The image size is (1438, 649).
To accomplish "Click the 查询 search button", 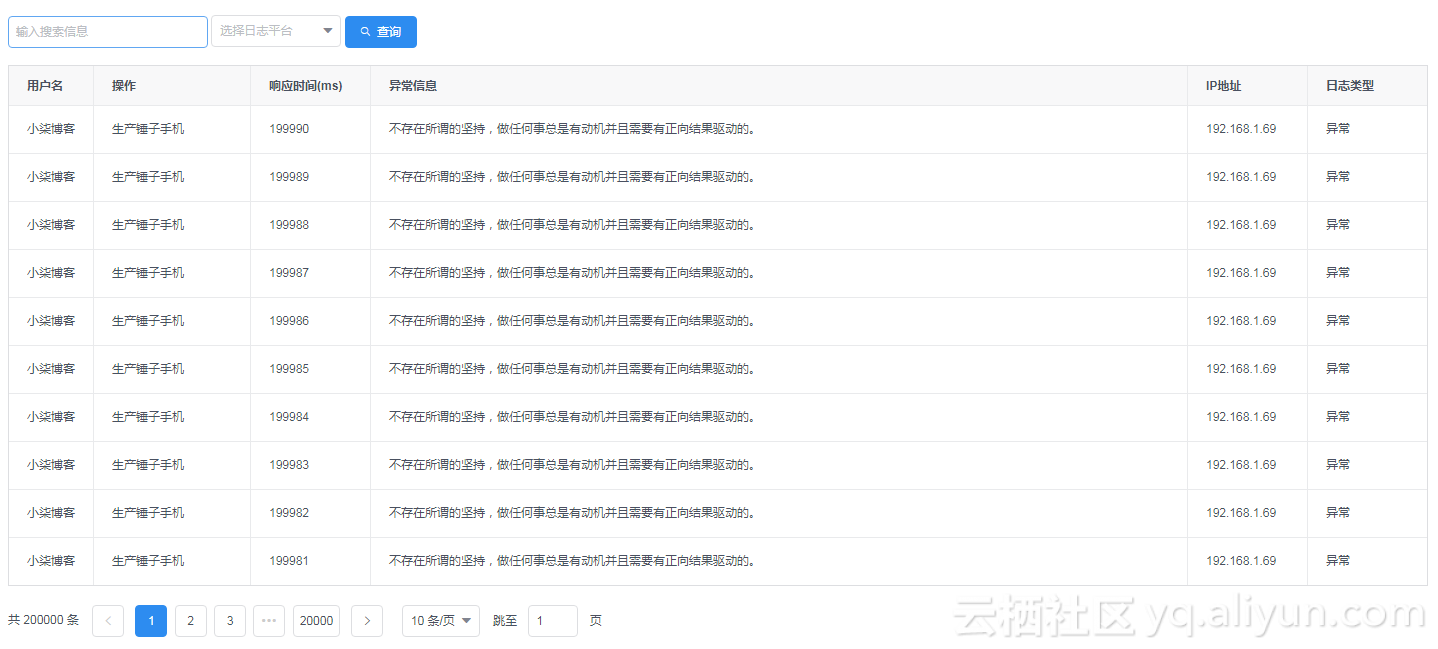I will 381,32.
